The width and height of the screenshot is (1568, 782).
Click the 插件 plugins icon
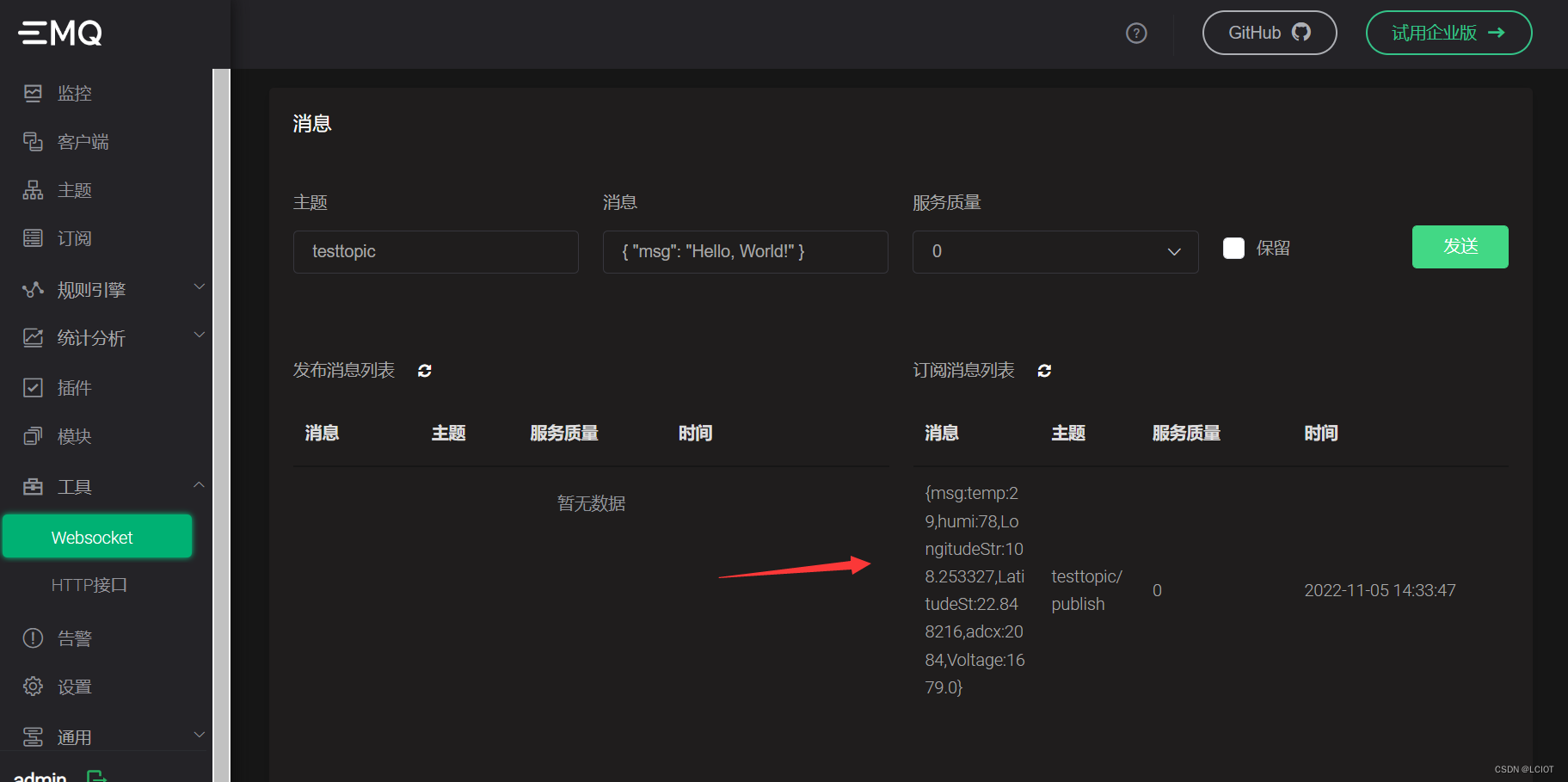coord(33,388)
